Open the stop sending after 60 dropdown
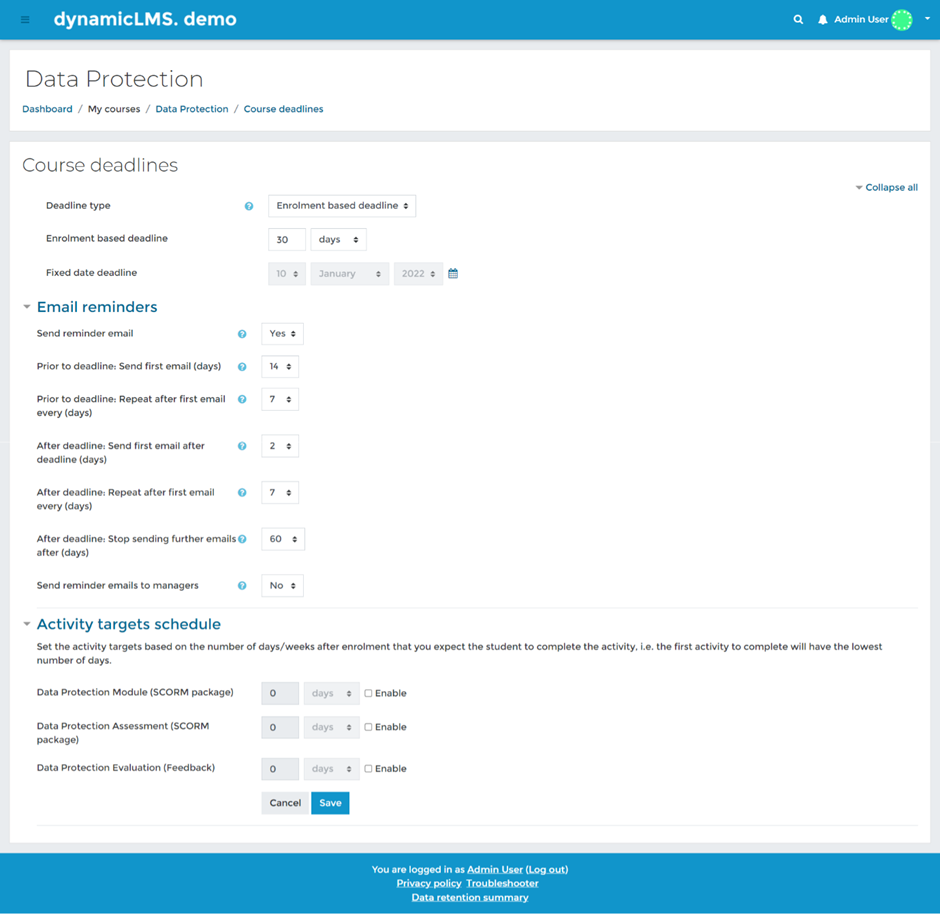Viewport: 940px width, 914px height. point(283,539)
